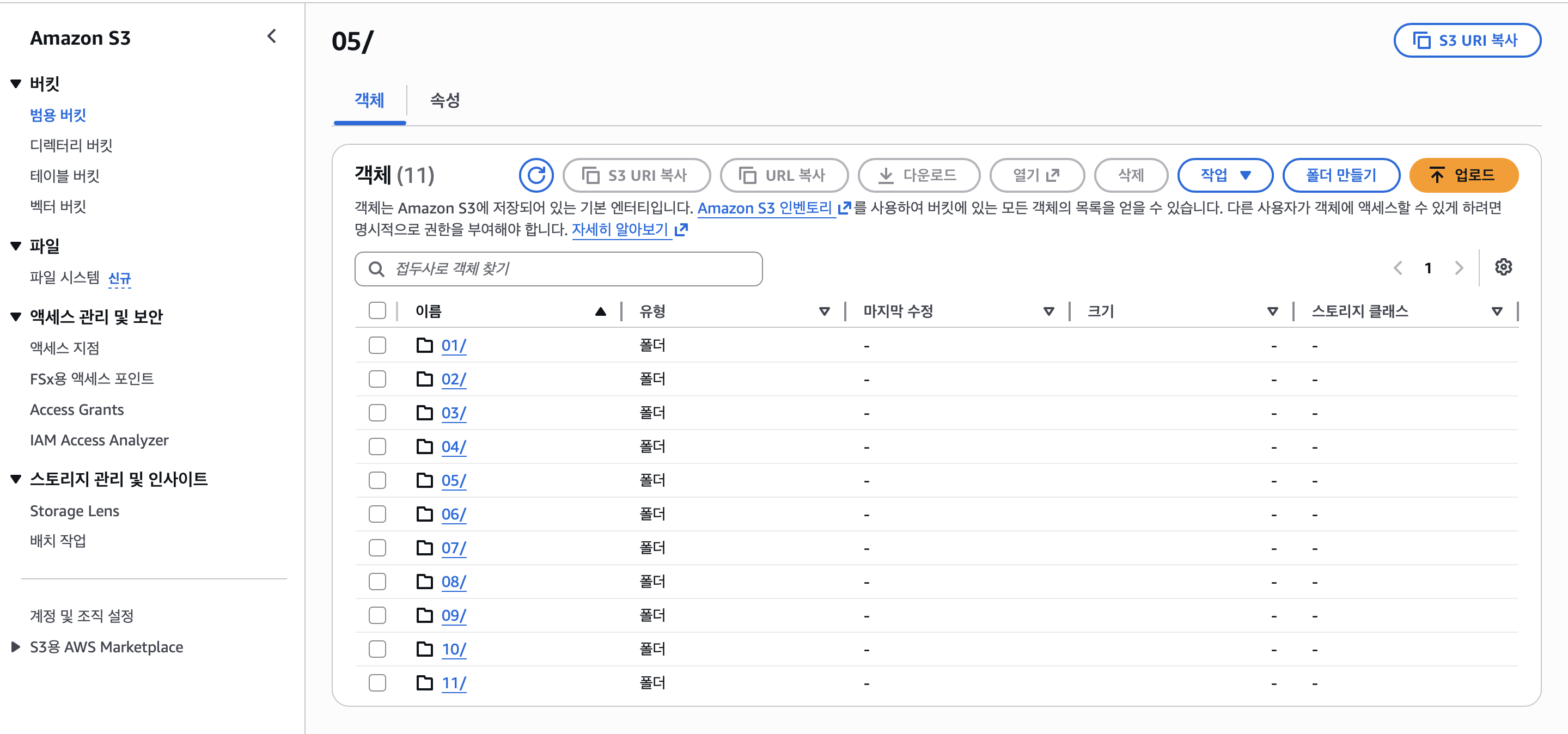Collapse the 파일 navigation section
The width and height of the screenshot is (1568, 734).
click(16, 246)
